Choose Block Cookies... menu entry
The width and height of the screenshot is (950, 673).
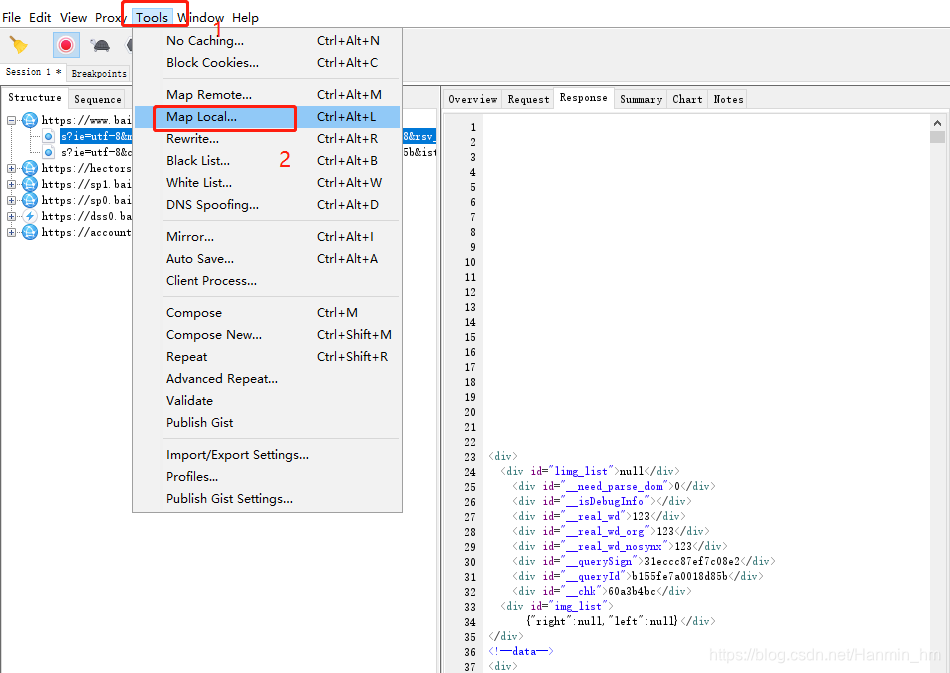(267, 62)
